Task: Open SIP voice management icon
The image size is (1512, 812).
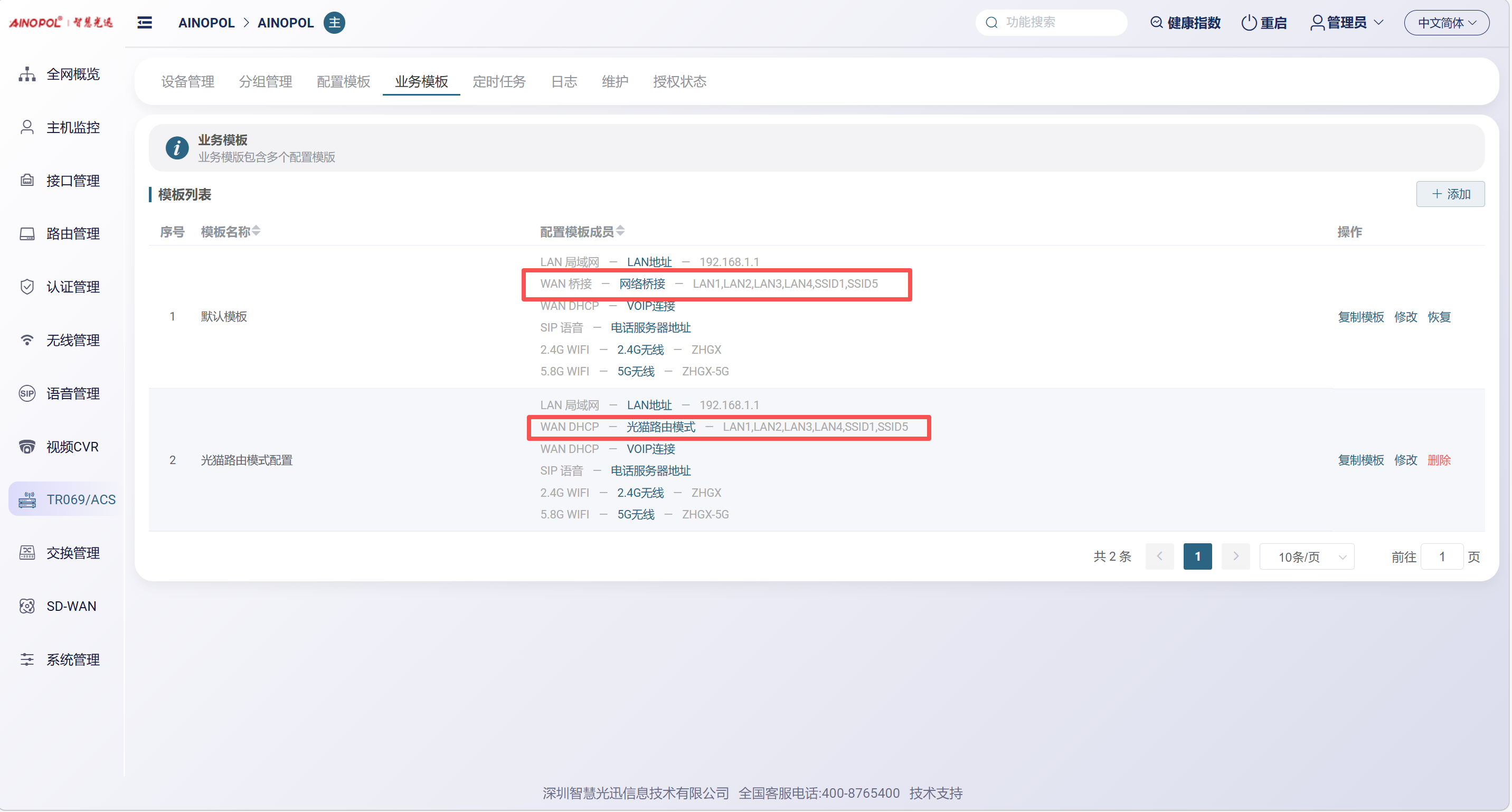Action: point(27,393)
